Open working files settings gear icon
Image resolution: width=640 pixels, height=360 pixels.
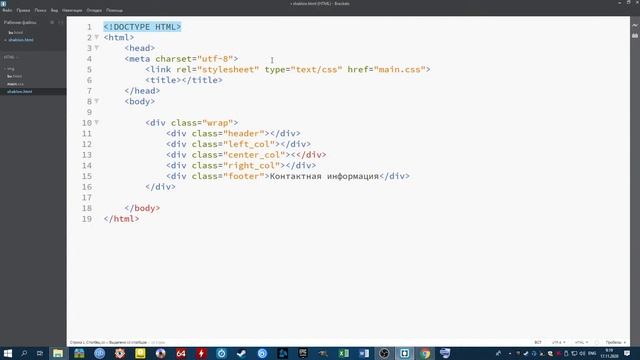tap(52, 22)
